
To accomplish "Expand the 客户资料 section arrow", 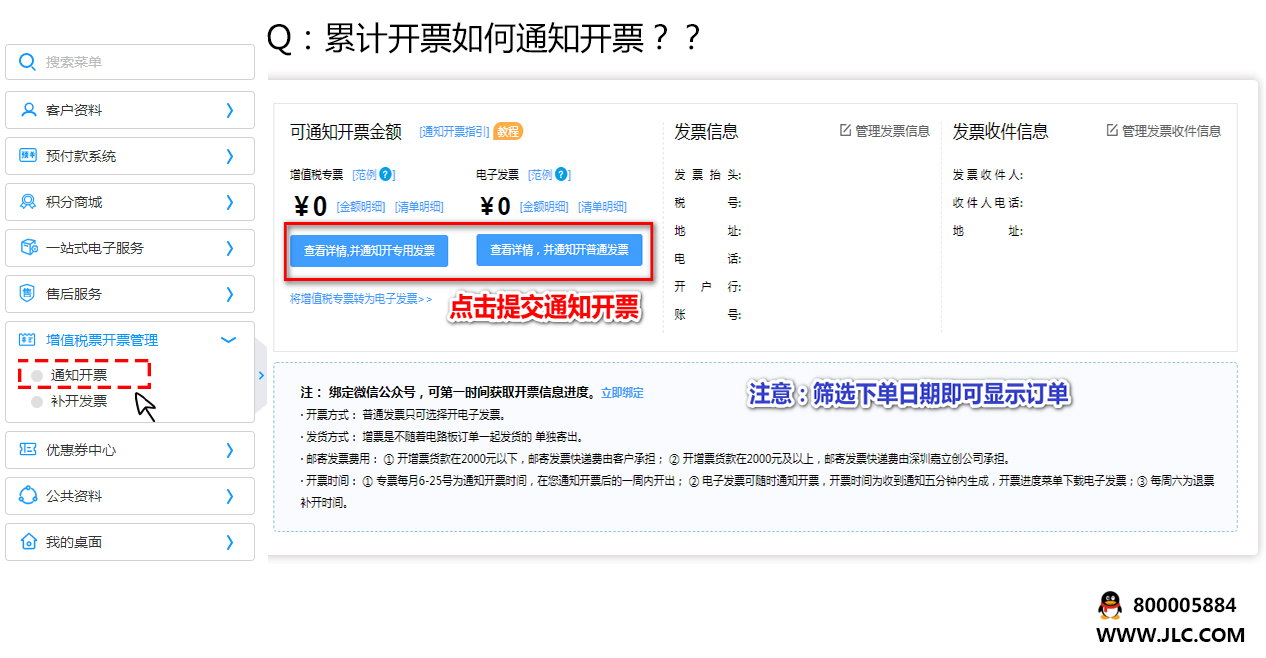I will point(232,109).
